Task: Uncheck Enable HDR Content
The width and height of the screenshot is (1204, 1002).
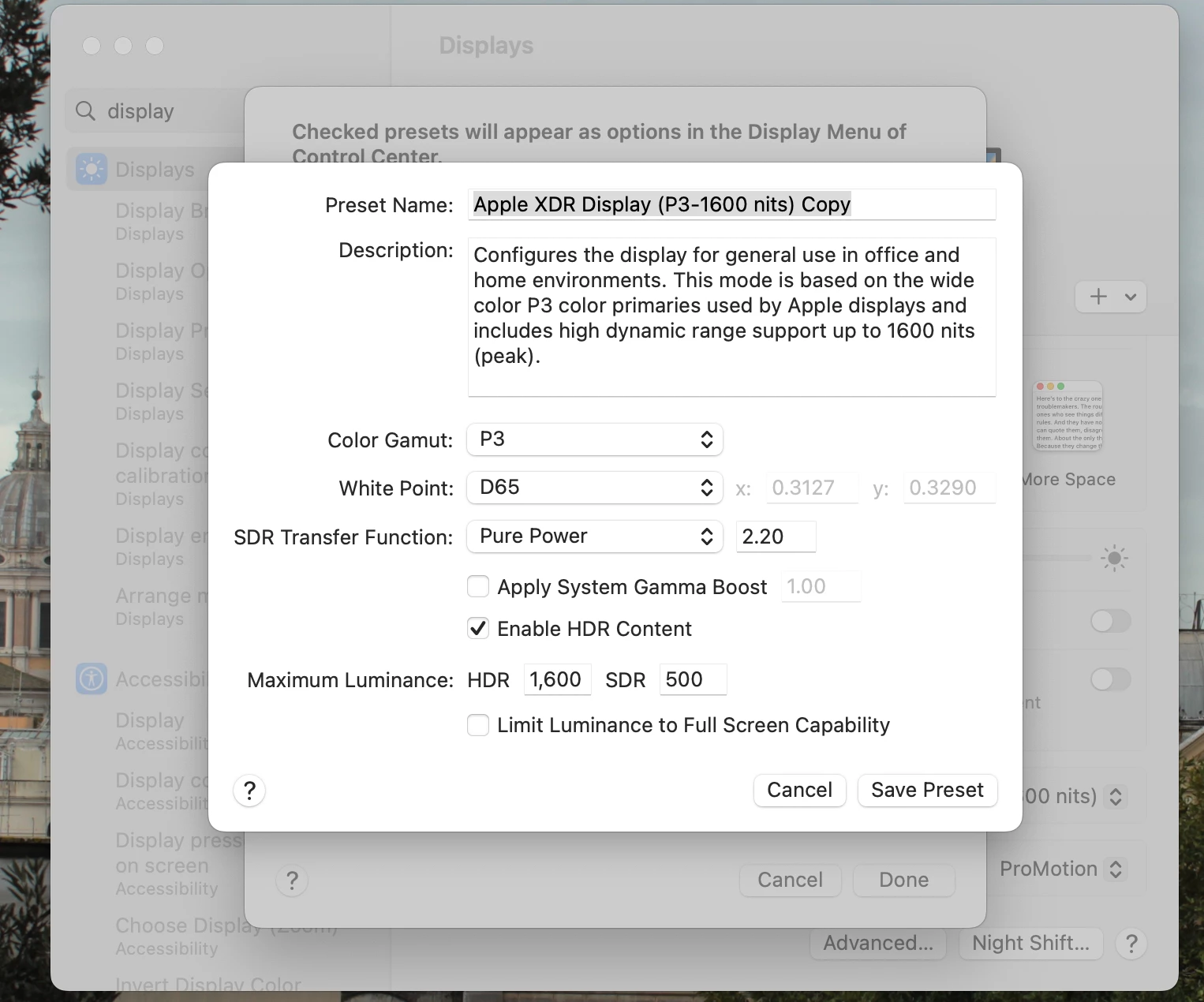Action: point(478,628)
